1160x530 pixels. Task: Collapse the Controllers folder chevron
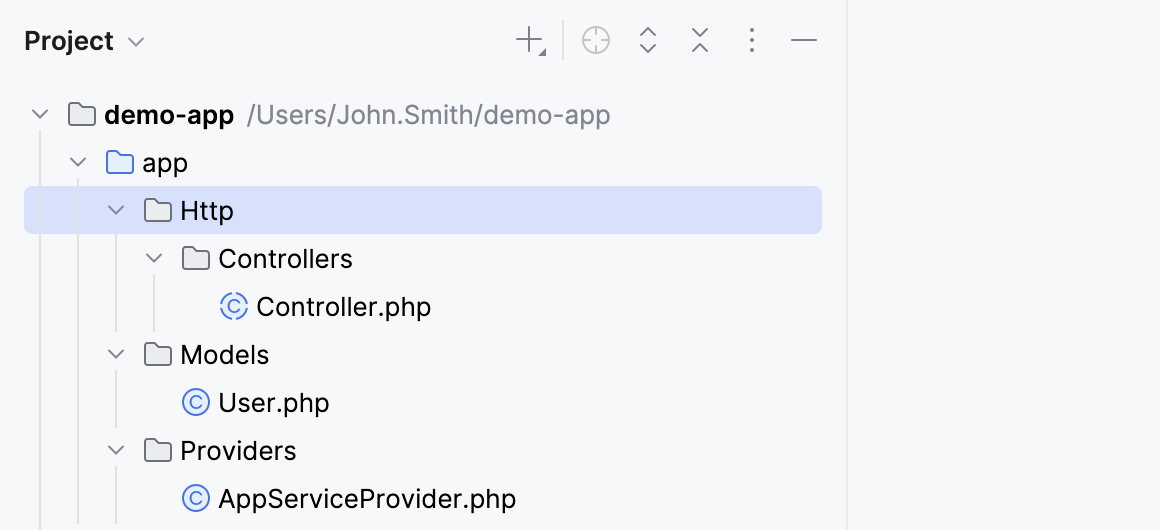click(x=154, y=259)
